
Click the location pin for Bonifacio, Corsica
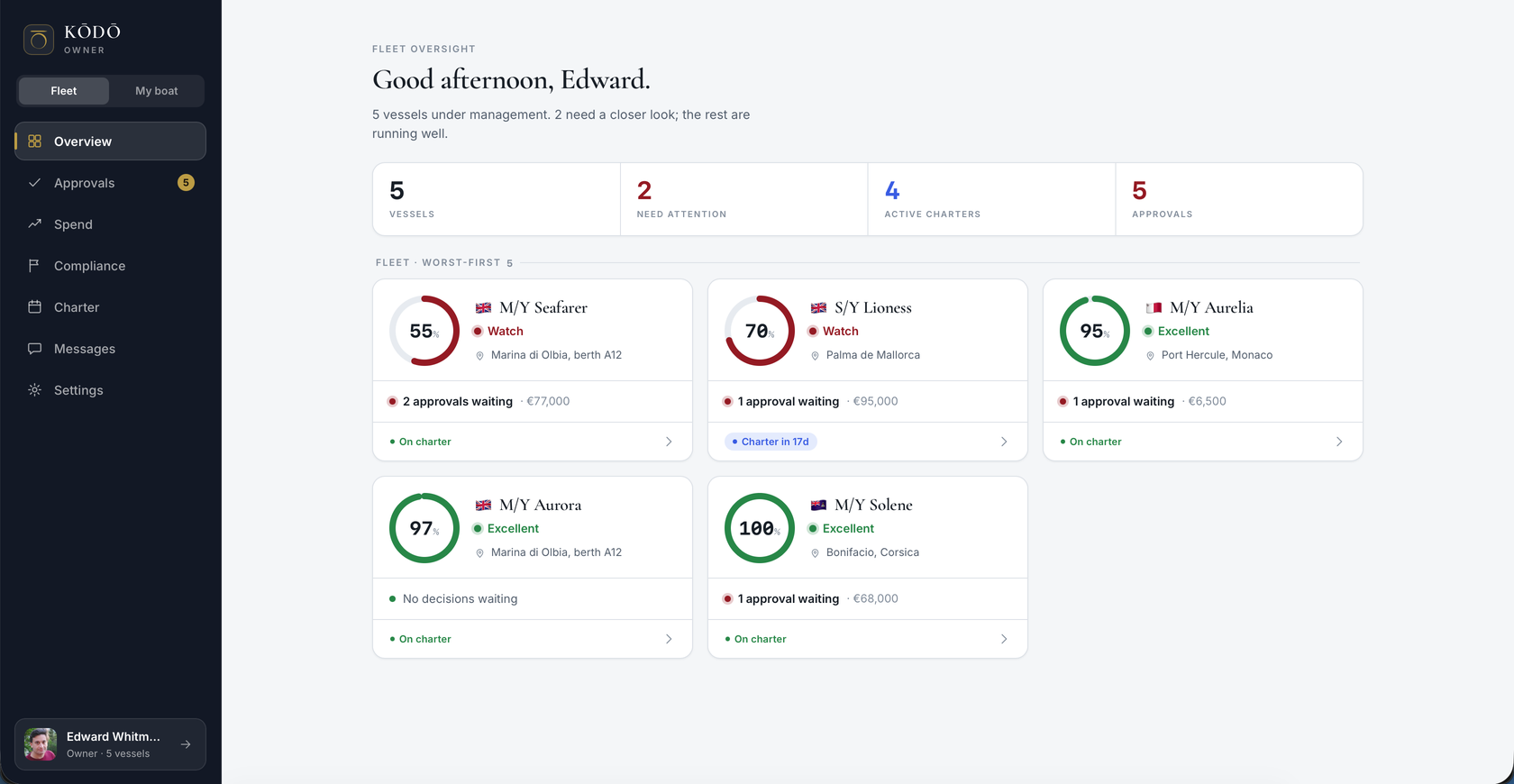(815, 553)
